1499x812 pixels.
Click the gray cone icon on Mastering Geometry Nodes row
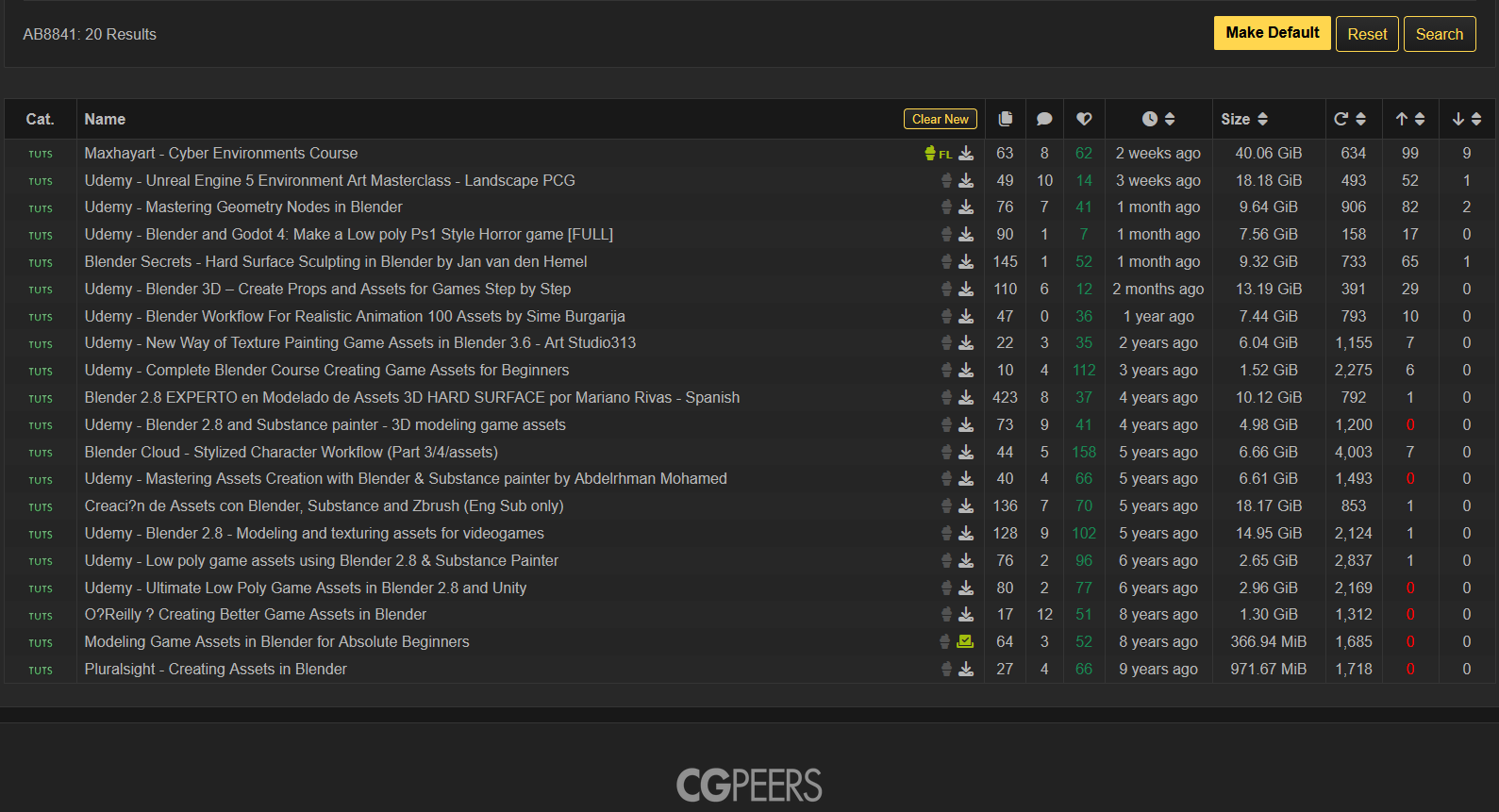[946, 207]
